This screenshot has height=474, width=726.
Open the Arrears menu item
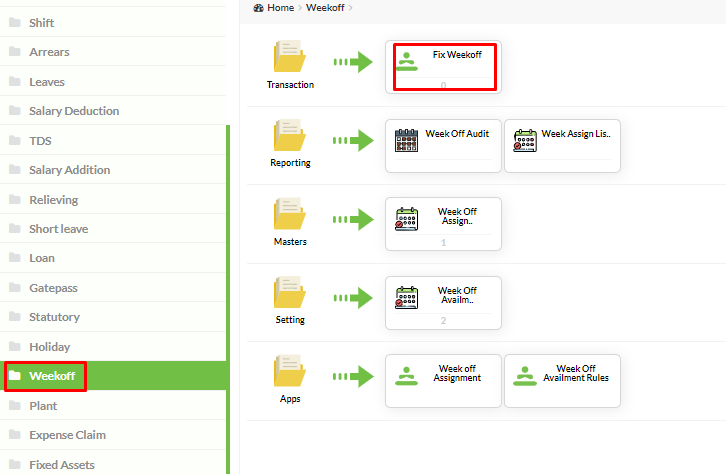[113, 51]
